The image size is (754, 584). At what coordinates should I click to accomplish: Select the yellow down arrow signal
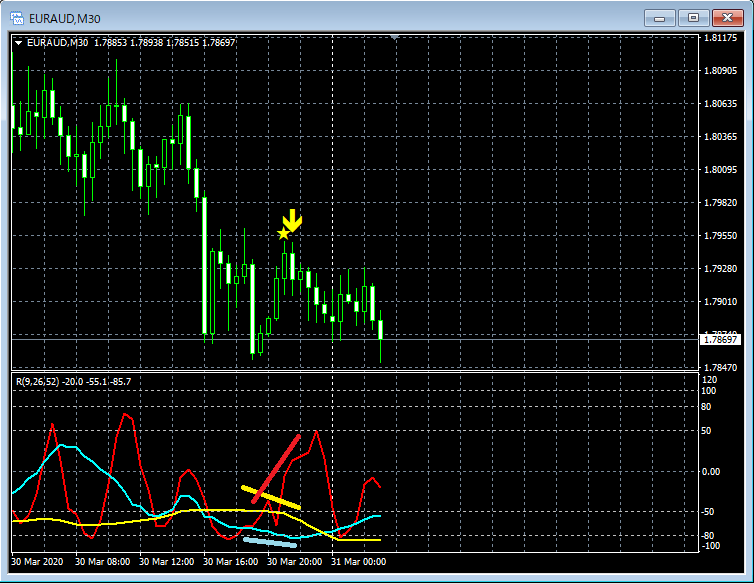pyautogui.click(x=292, y=220)
